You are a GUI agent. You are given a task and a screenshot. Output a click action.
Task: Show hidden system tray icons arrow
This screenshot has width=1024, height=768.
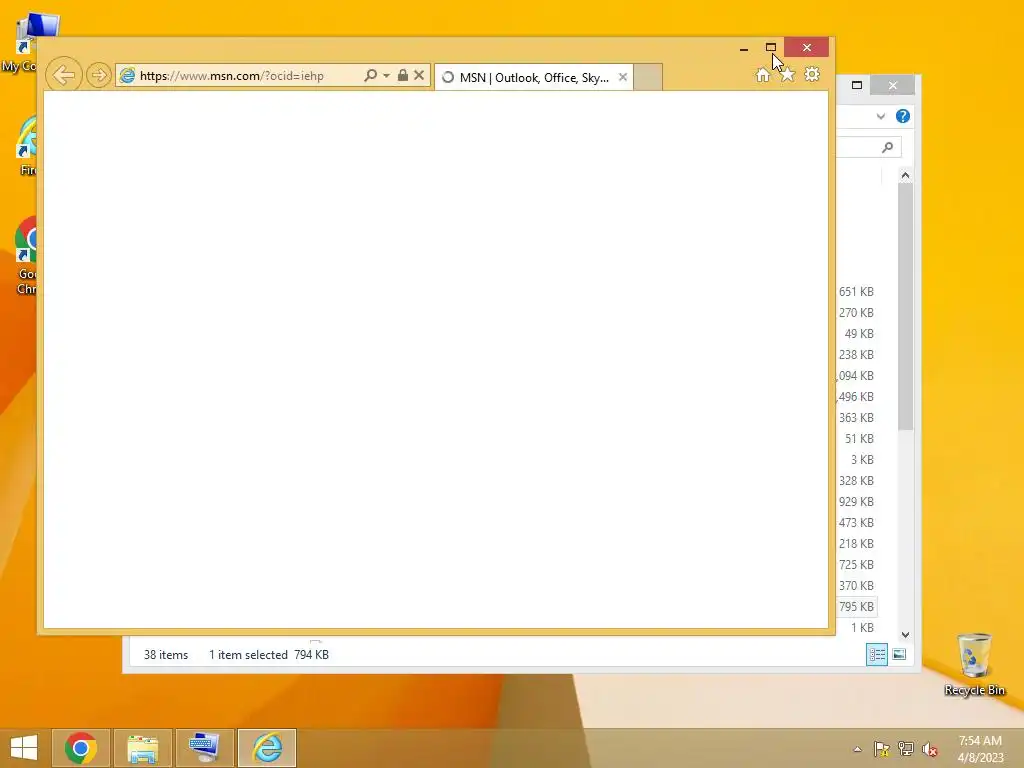tap(857, 749)
